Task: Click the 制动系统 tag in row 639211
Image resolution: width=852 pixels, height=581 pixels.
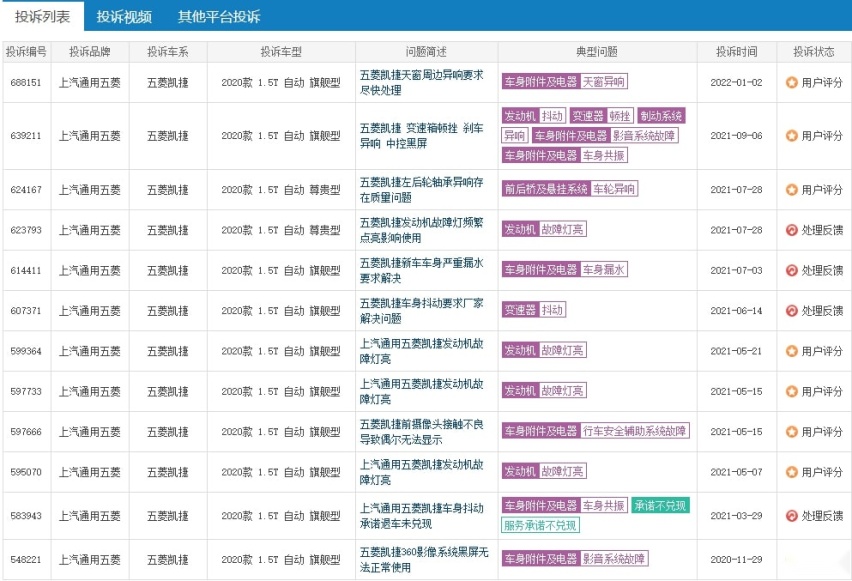Action: coord(661,116)
